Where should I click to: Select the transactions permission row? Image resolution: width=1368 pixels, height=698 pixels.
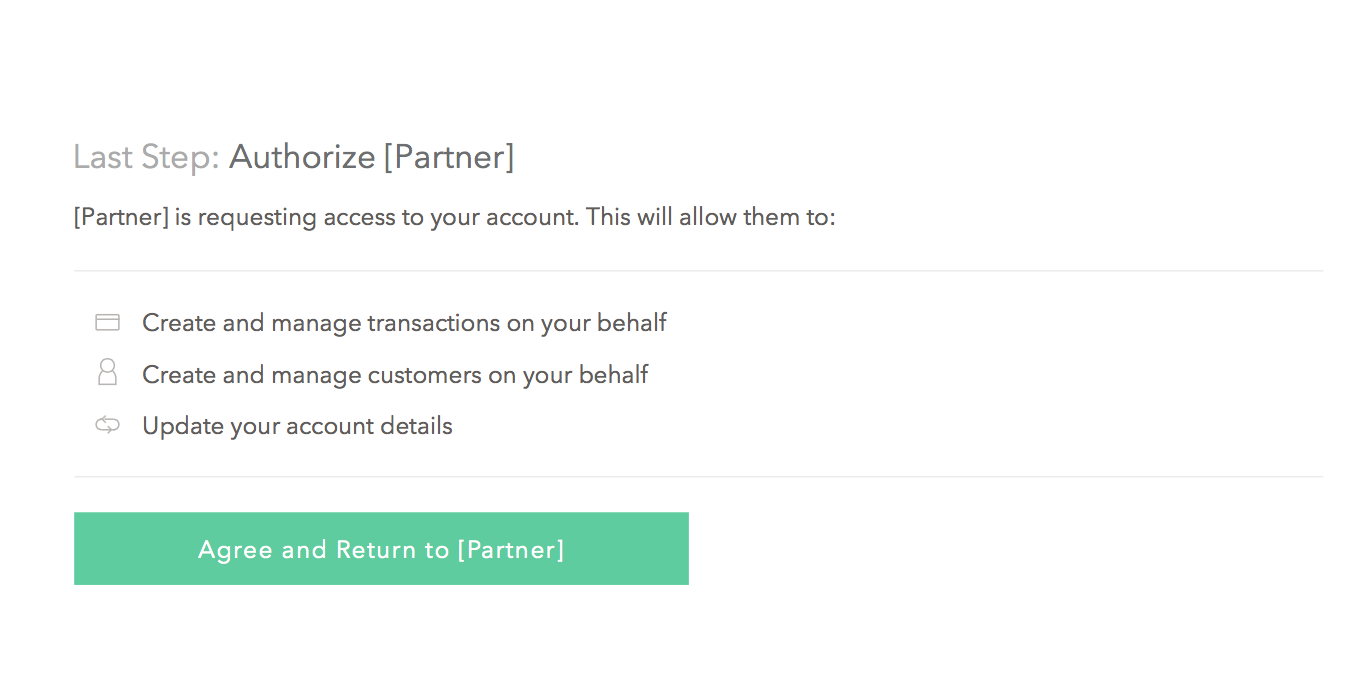point(404,322)
